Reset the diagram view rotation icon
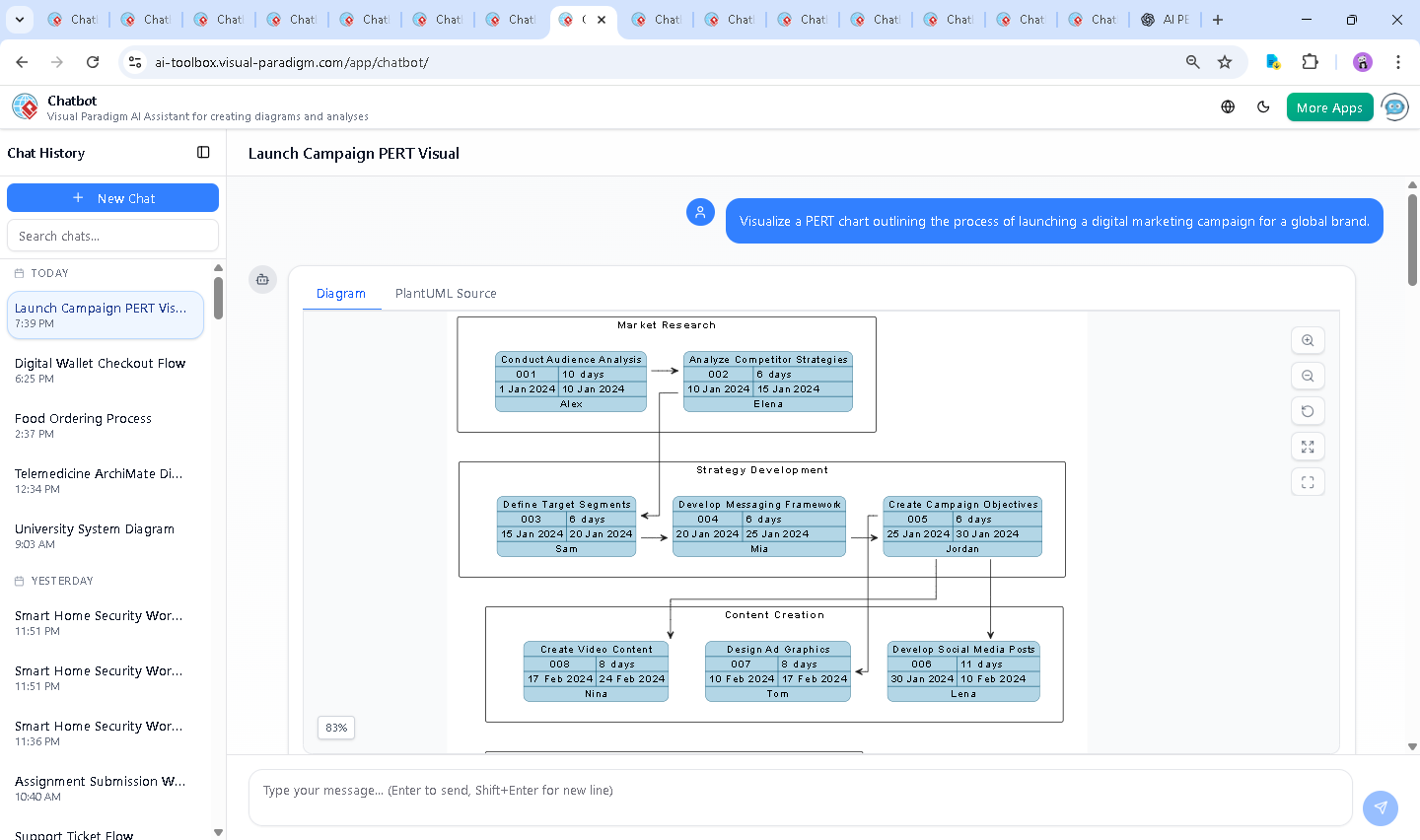This screenshot has height=840, width=1420. [x=1308, y=411]
